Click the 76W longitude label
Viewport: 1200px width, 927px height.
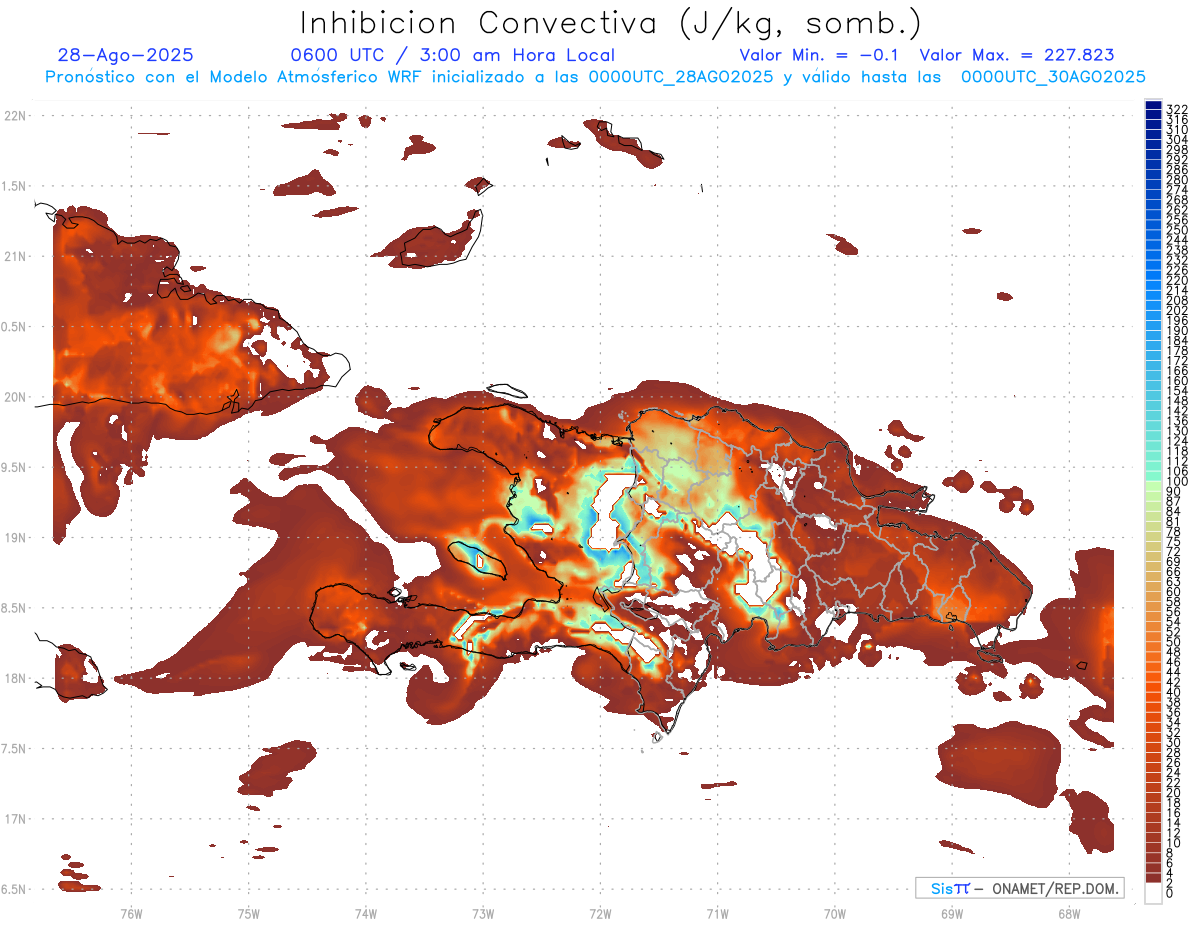[x=131, y=913]
